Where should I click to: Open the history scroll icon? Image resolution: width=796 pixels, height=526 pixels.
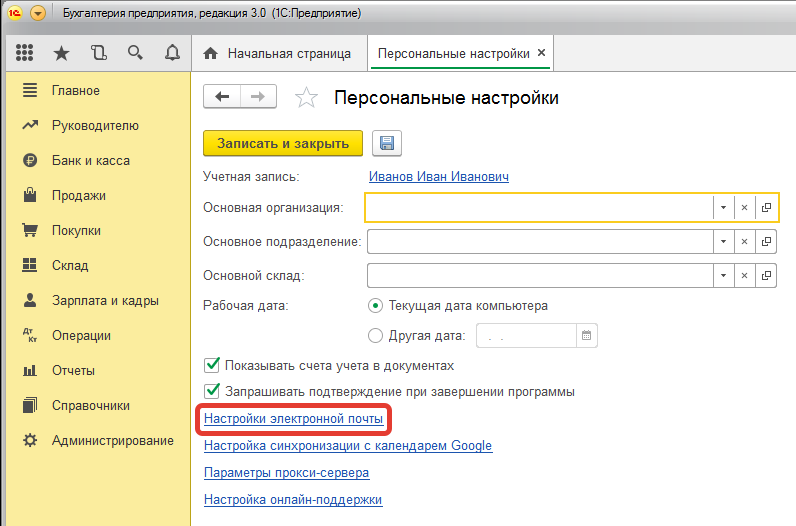coord(98,53)
